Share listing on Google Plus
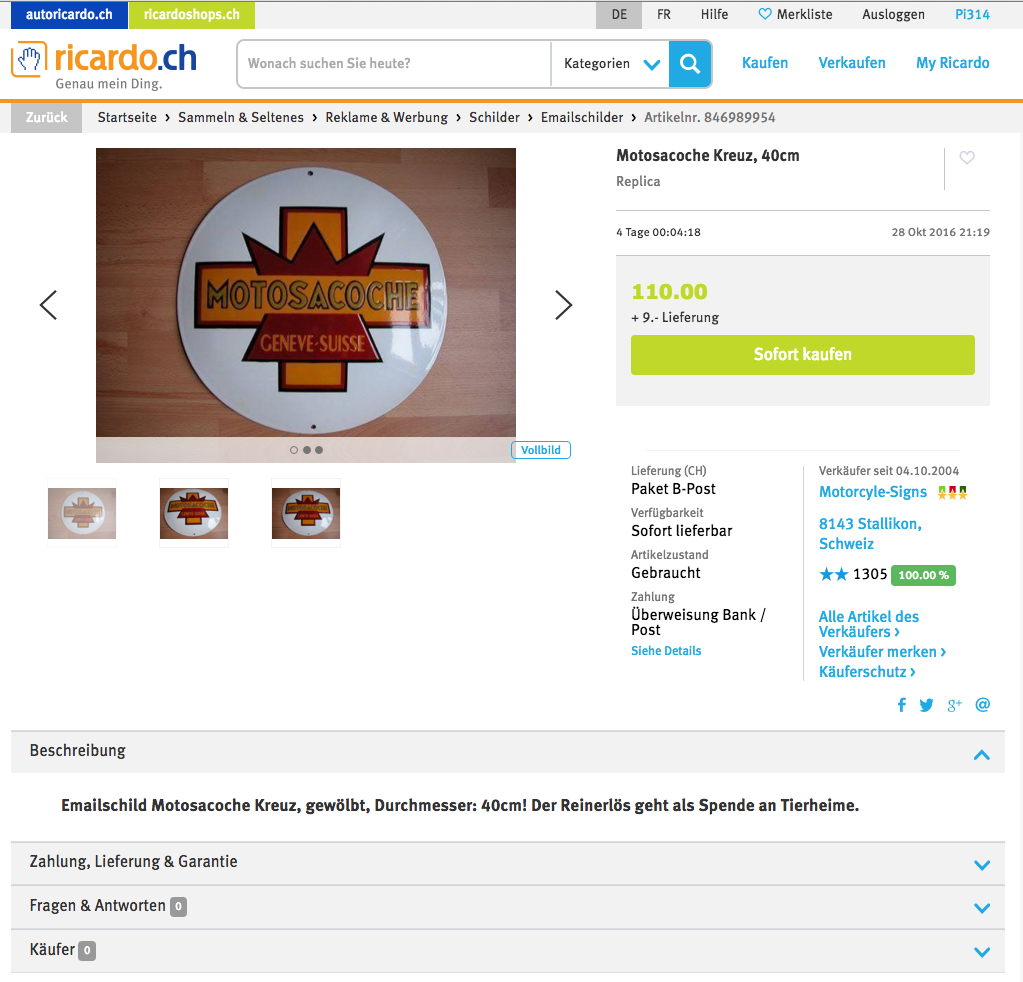The height and width of the screenshot is (982, 1023). pyautogui.click(x=954, y=705)
